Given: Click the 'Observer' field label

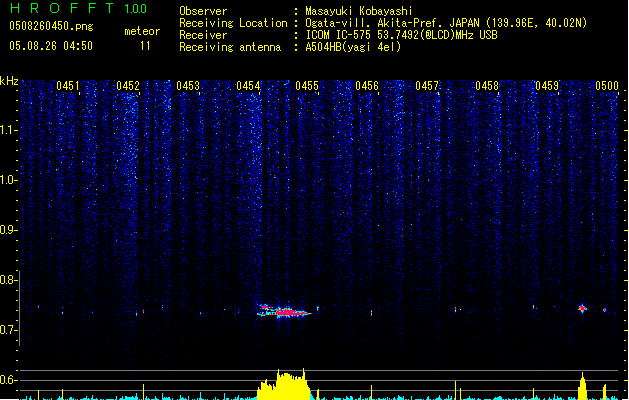Looking at the screenshot, I should [203, 11].
